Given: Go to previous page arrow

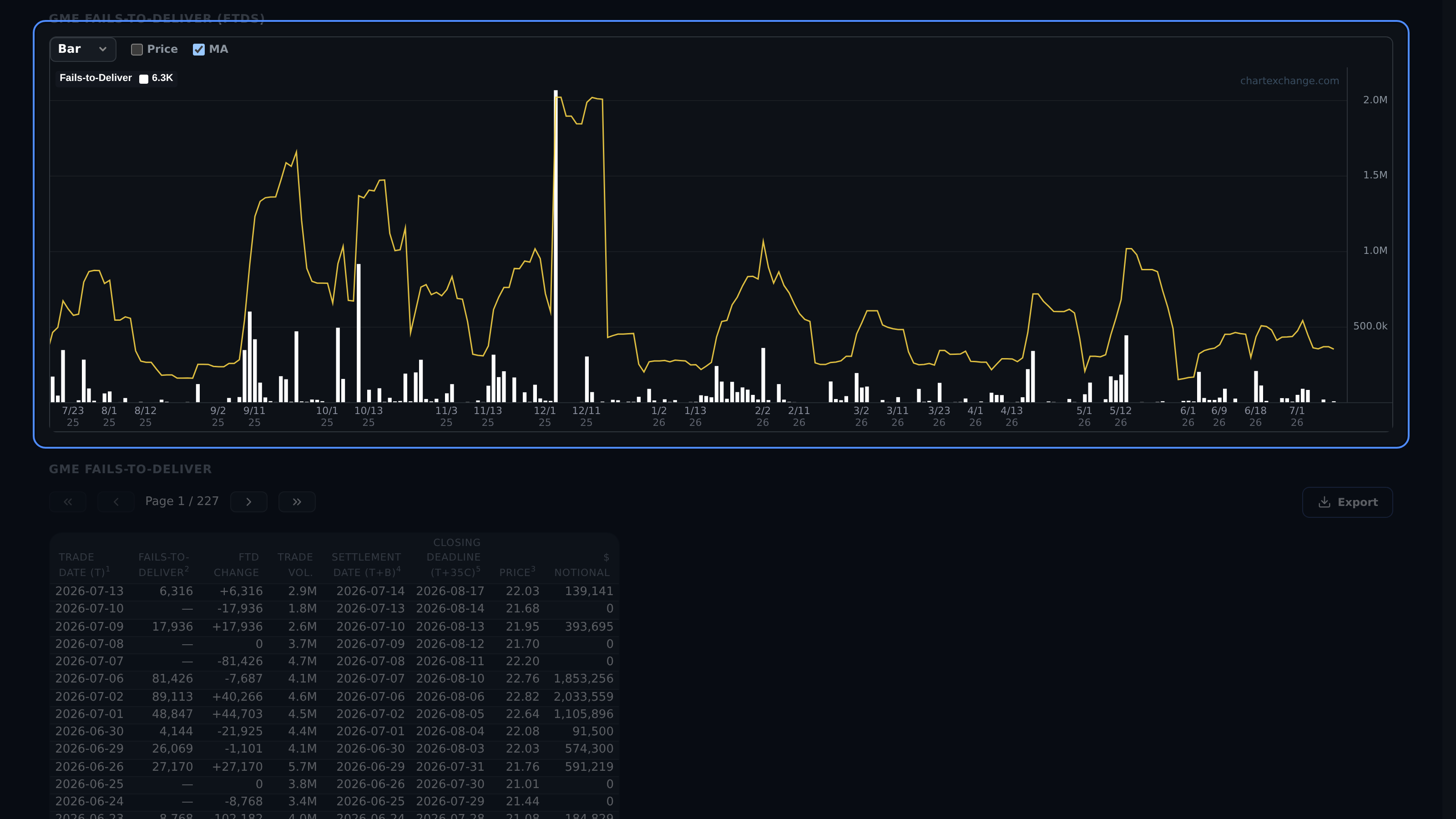Looking at the screenshot, I should click(116, 501).
